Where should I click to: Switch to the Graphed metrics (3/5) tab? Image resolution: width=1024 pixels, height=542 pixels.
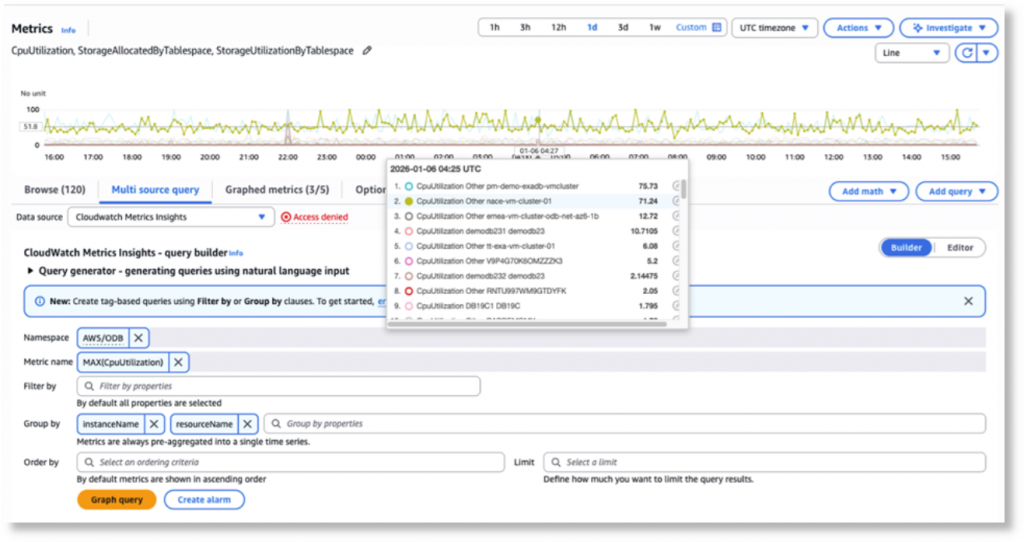tap(277, 189)
